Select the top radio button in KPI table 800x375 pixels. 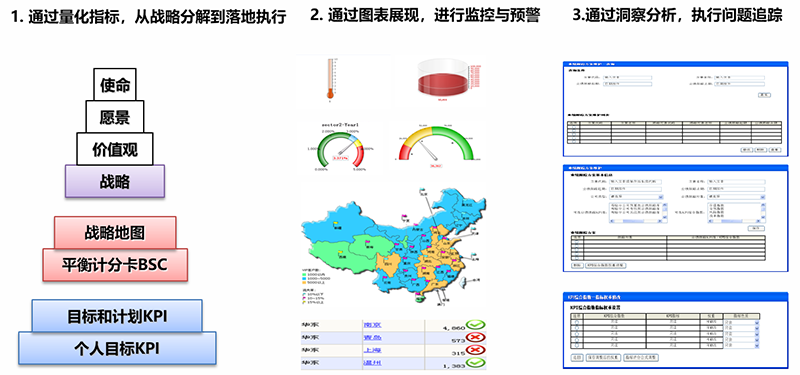click(577, 322)
